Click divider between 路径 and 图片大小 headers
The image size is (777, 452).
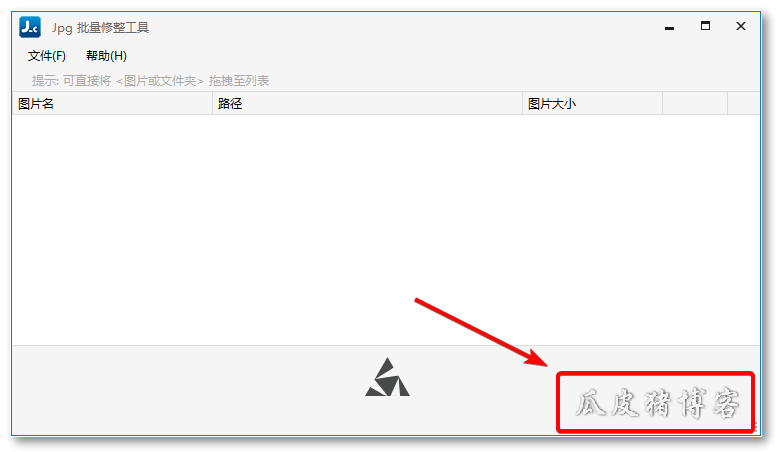(x=522, y=104)
